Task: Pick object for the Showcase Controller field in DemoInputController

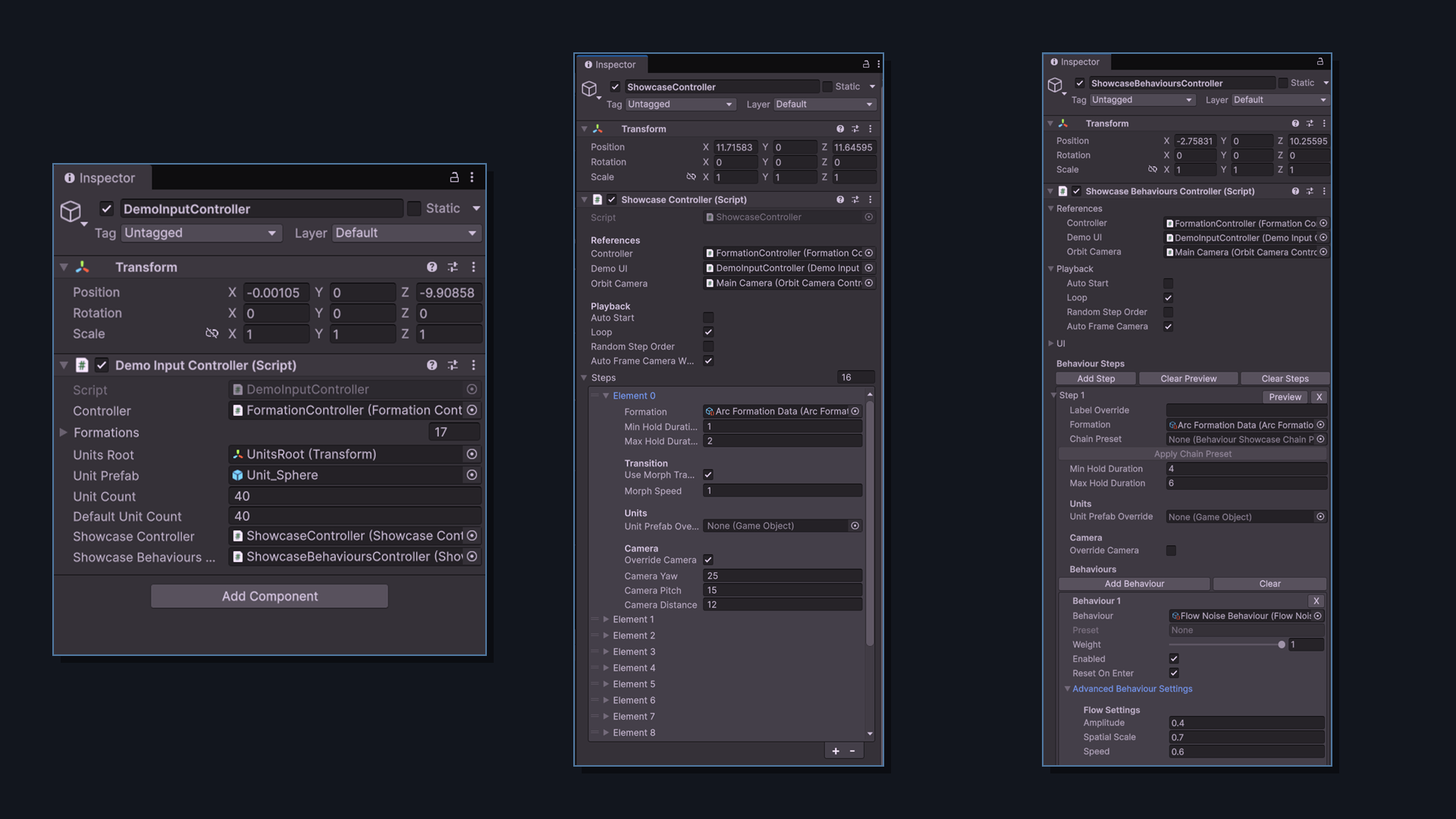Action: pos(472,535)
